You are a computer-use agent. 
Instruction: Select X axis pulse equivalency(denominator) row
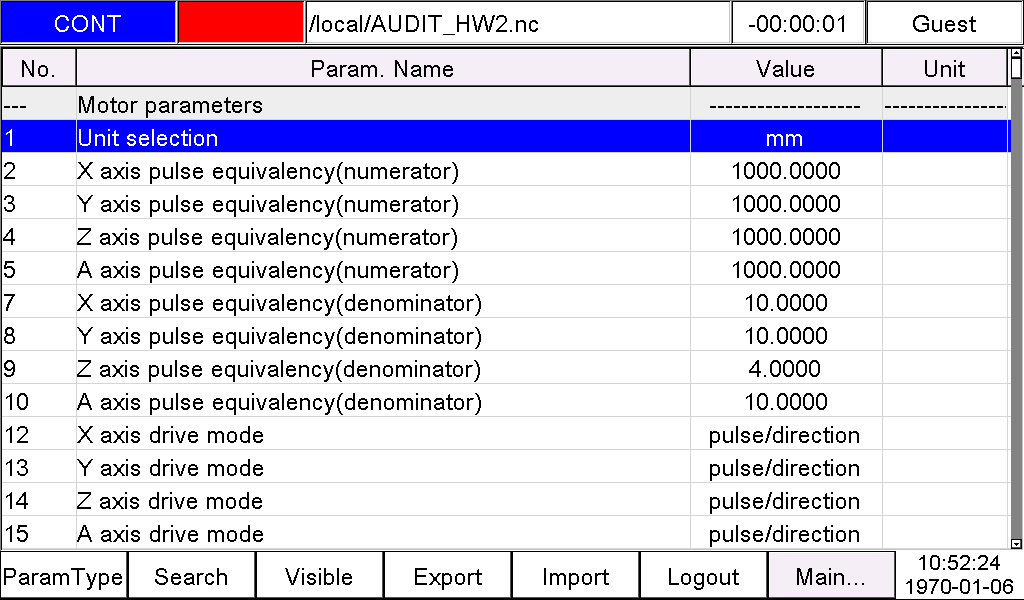point(505,302)
